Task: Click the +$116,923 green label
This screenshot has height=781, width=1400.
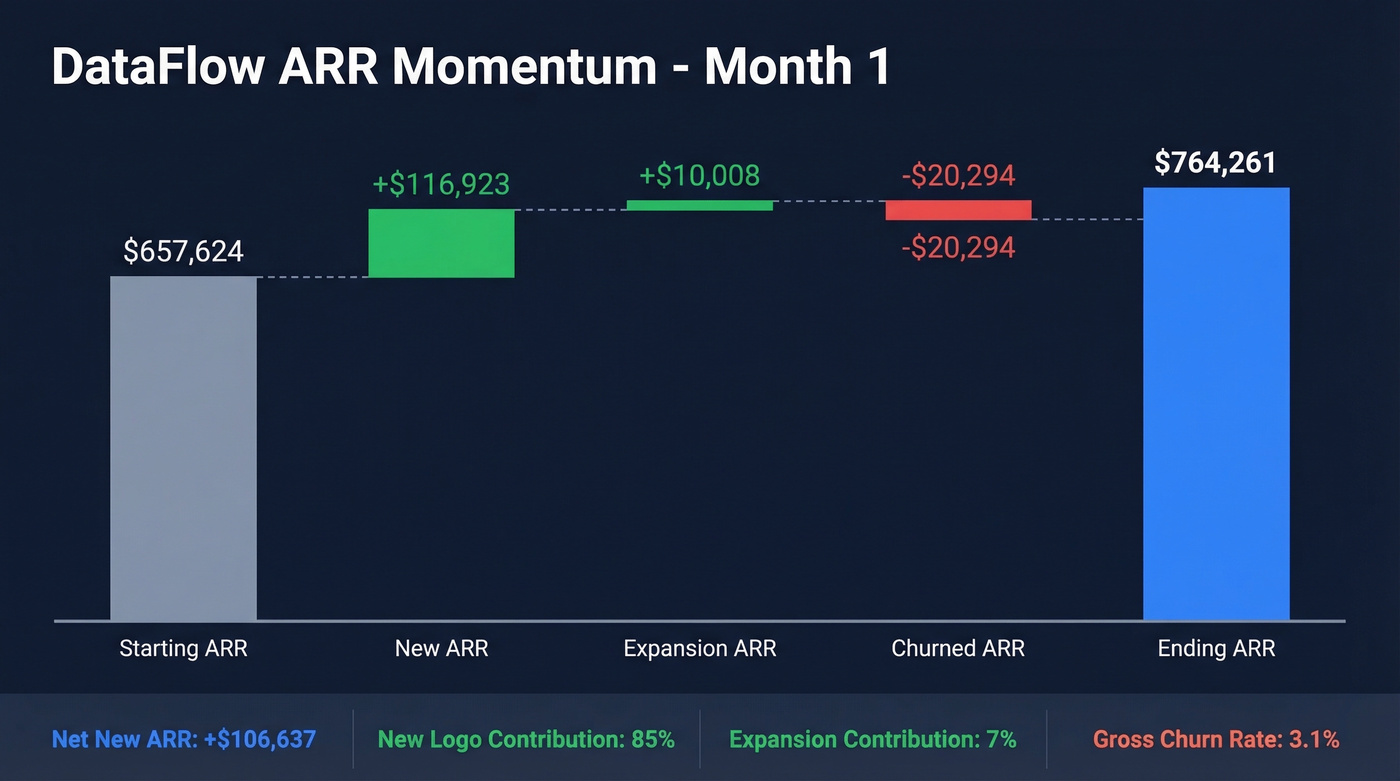Action: pyautogui.click(x=441, y=184)
